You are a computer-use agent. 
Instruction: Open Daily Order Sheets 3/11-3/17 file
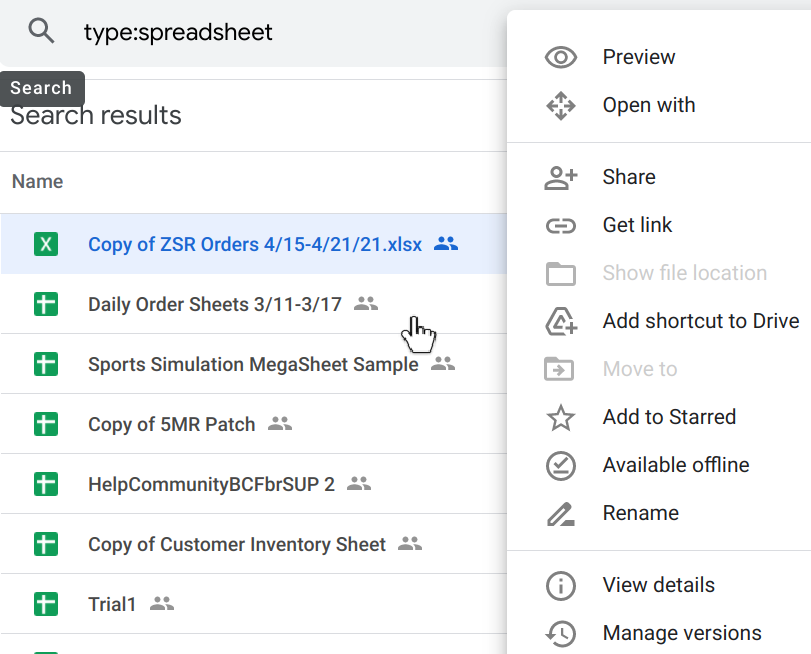214,304
